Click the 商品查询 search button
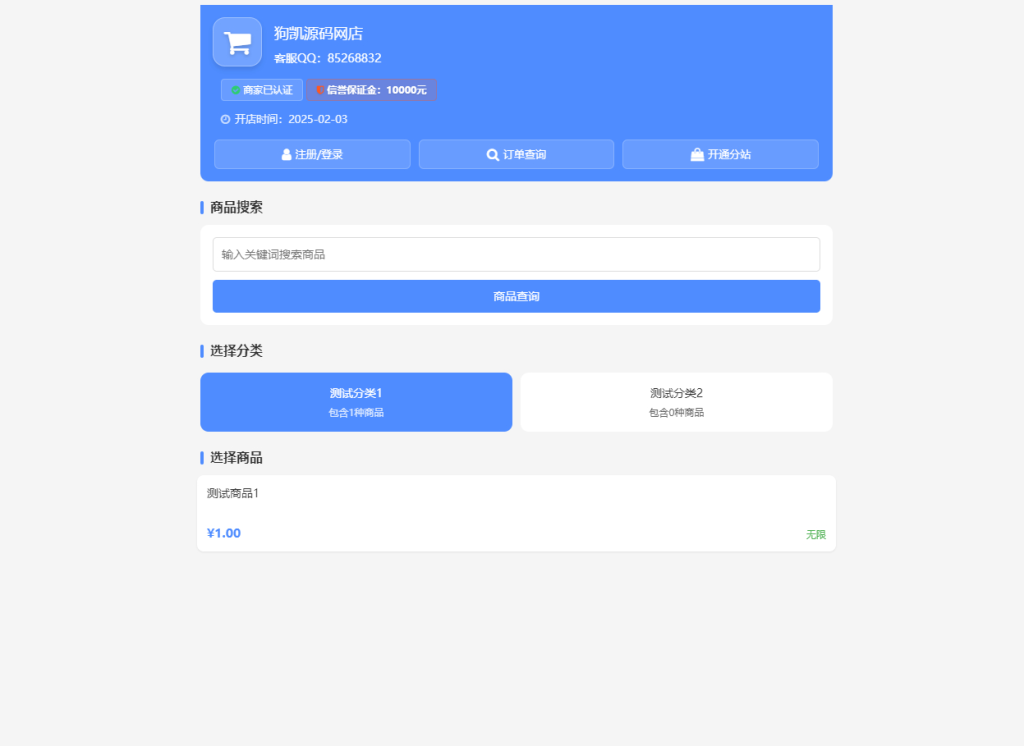 pyautogui.click(x=515, y=296)
